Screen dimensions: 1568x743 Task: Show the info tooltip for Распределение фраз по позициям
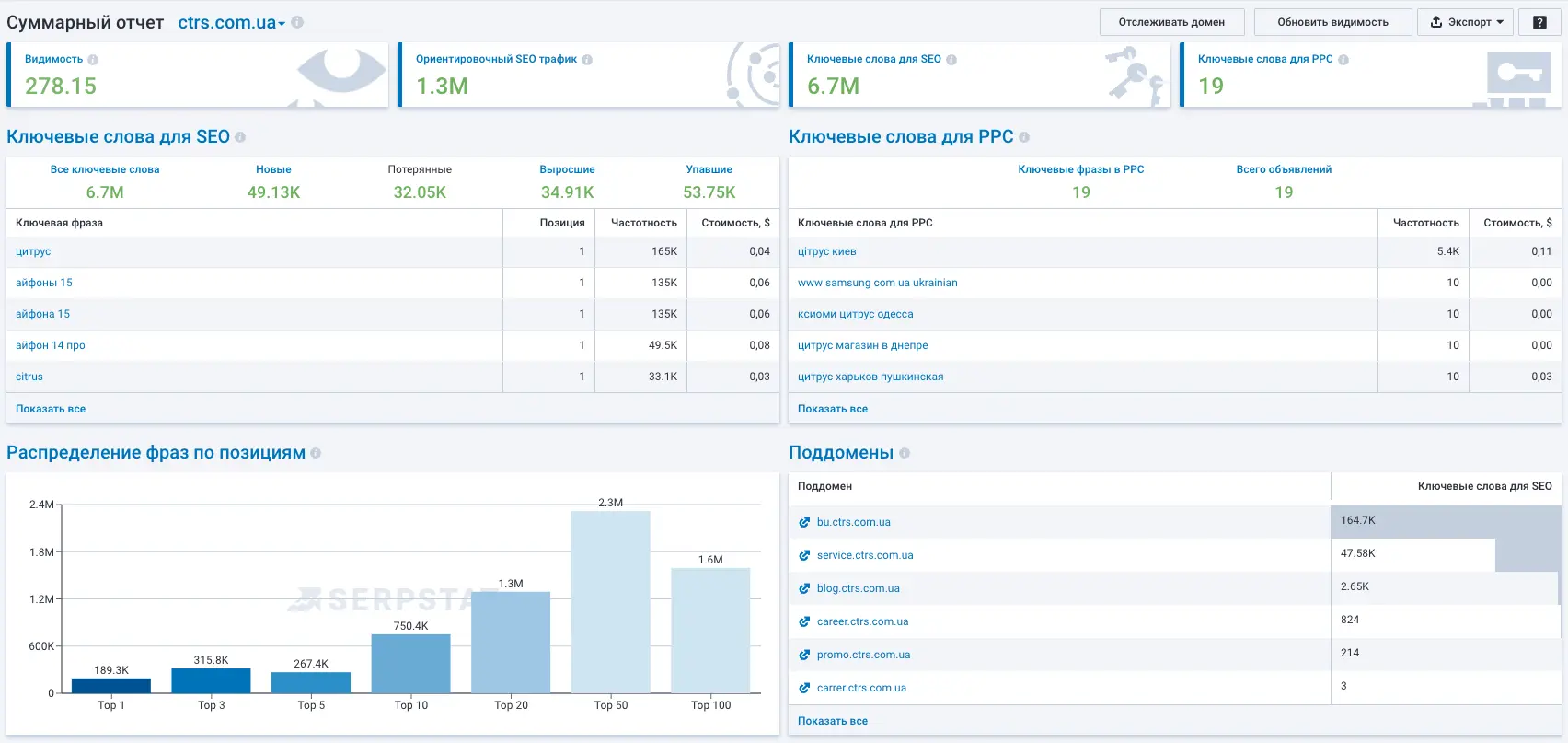click(316, 453)
